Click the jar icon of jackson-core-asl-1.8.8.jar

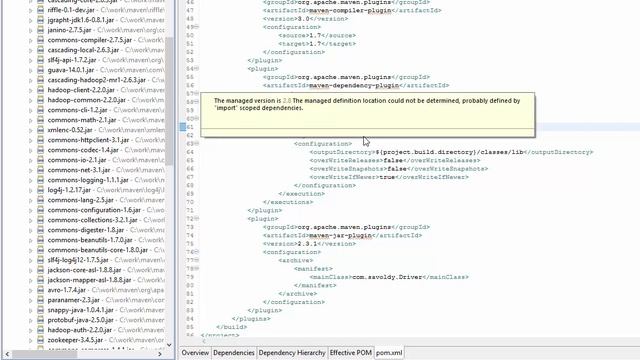tap(40, 270)
